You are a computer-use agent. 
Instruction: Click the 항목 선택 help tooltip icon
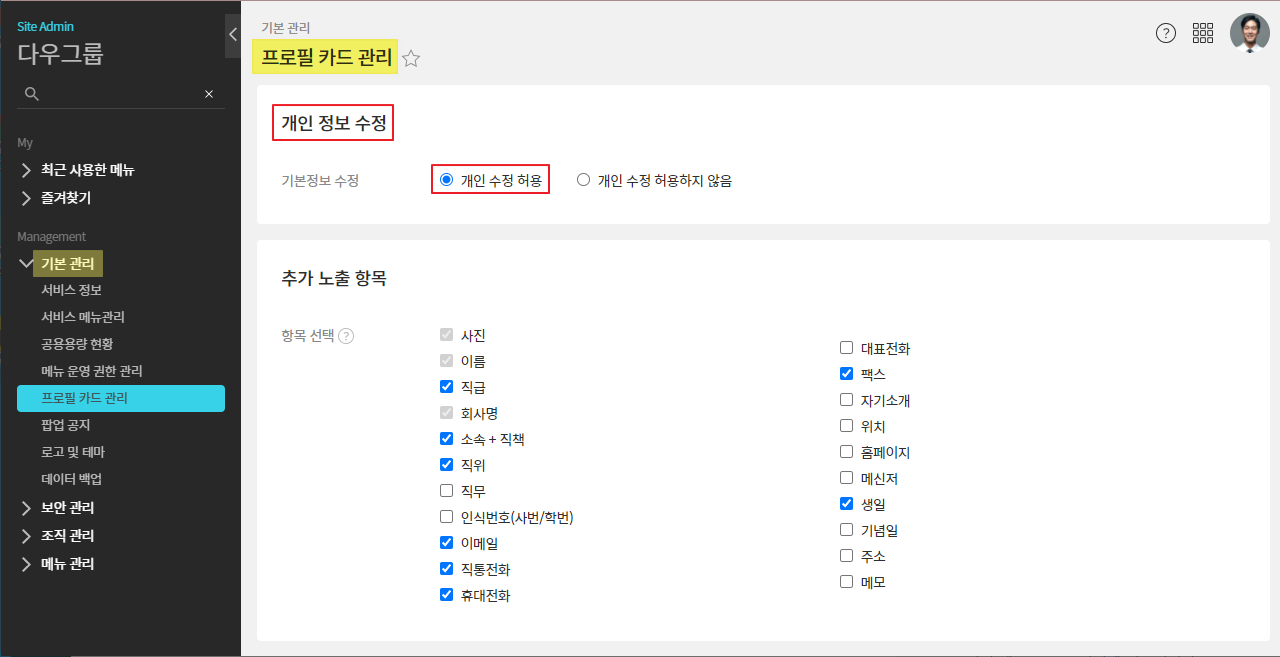coord(346,336)
